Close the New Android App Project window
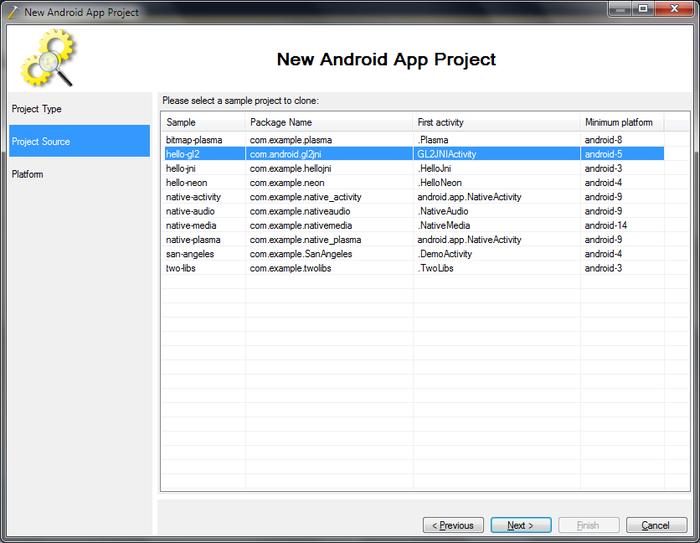This screenshot has height=543, width=700. click(x=674, y=9)
